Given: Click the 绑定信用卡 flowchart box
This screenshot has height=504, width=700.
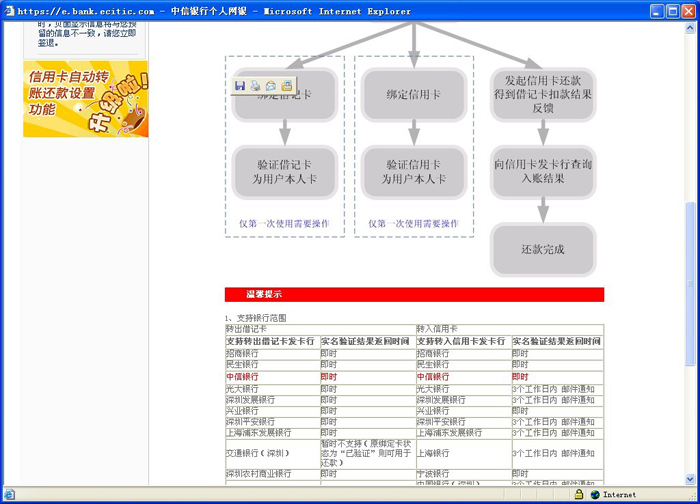Looking at the screenshot, I should 413,95.
